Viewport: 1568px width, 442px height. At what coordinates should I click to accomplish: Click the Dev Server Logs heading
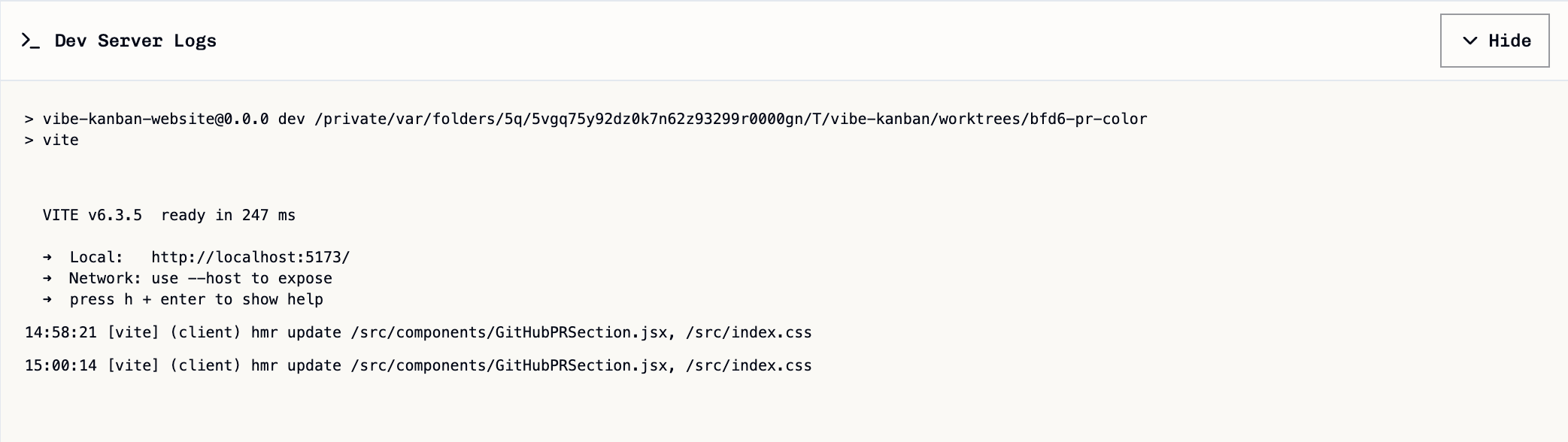click(135, 41)
